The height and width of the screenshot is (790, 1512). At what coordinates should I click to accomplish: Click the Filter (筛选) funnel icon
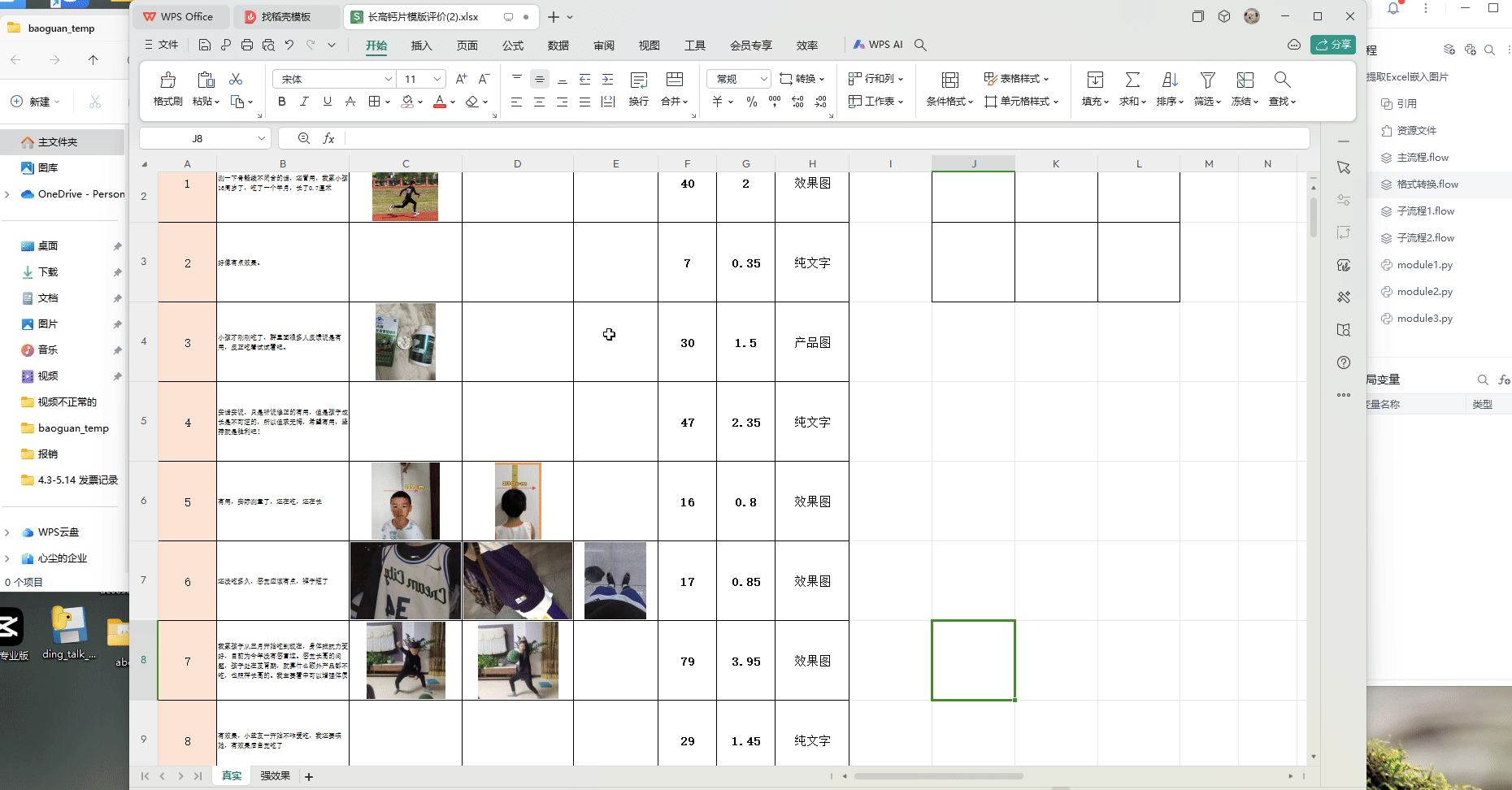pyautogui.click(x=1207, y=80)
